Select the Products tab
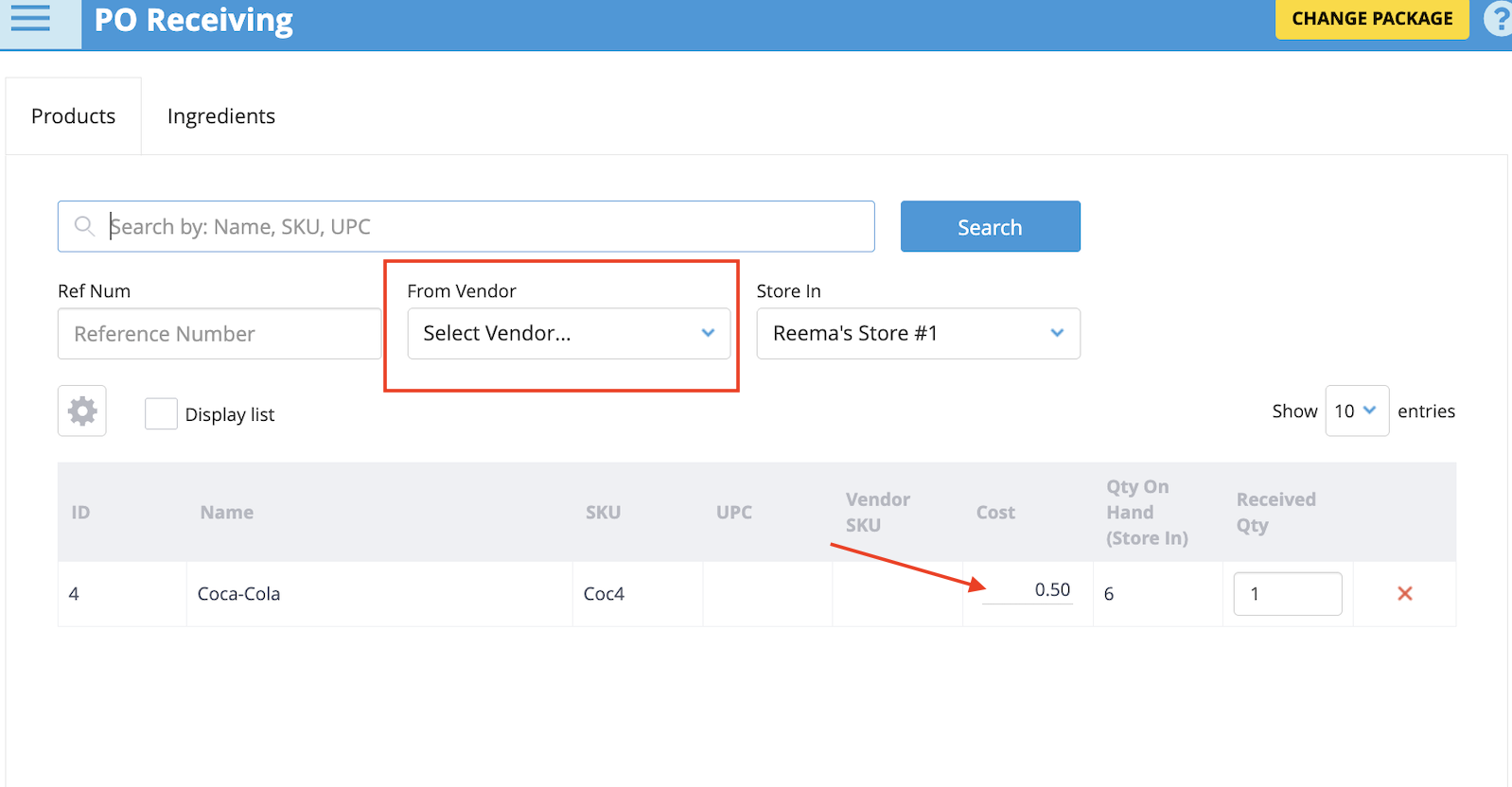This screenshot has width=1512, height=787. click(74, 116)
